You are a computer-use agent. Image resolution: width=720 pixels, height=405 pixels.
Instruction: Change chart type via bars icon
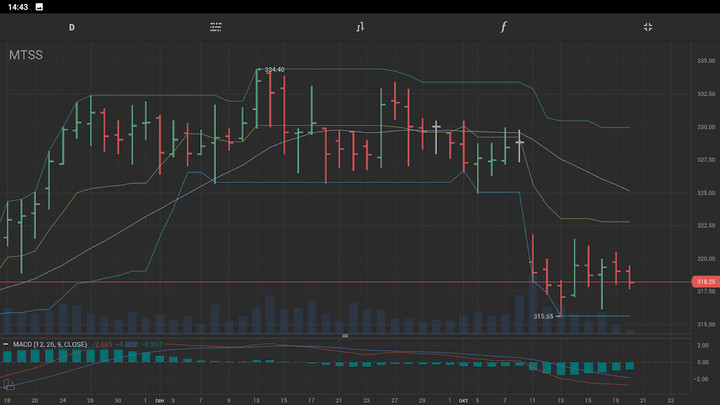[x=360, y=27]
